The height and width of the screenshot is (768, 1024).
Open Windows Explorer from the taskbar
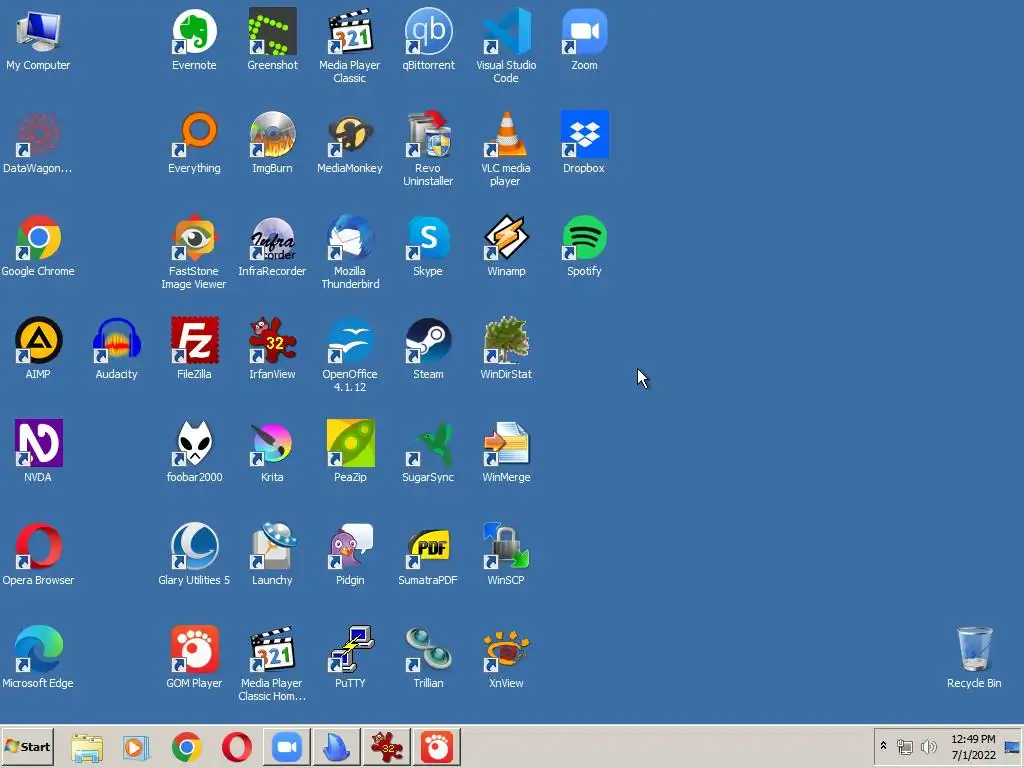coord(87,747)
